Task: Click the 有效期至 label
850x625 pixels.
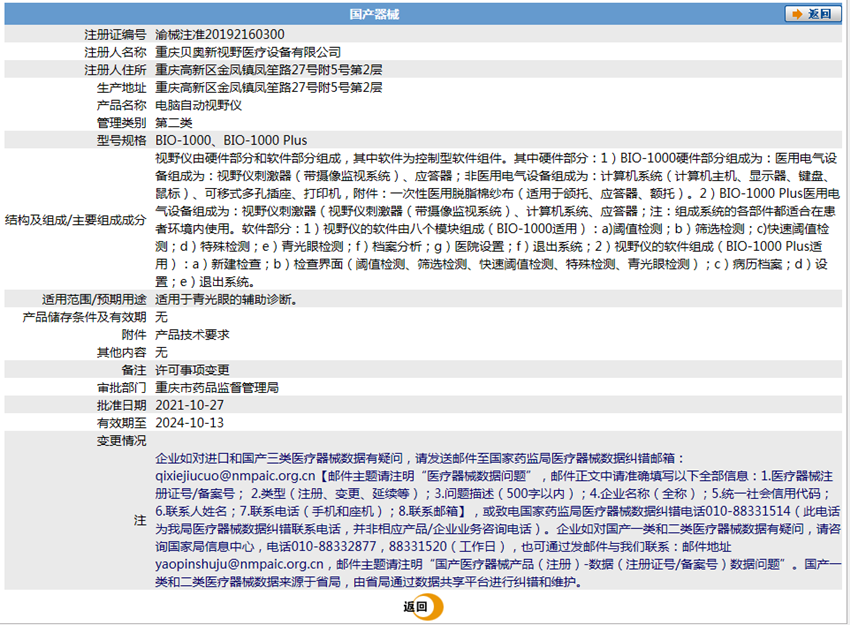Action: click(x=121, y=423)
